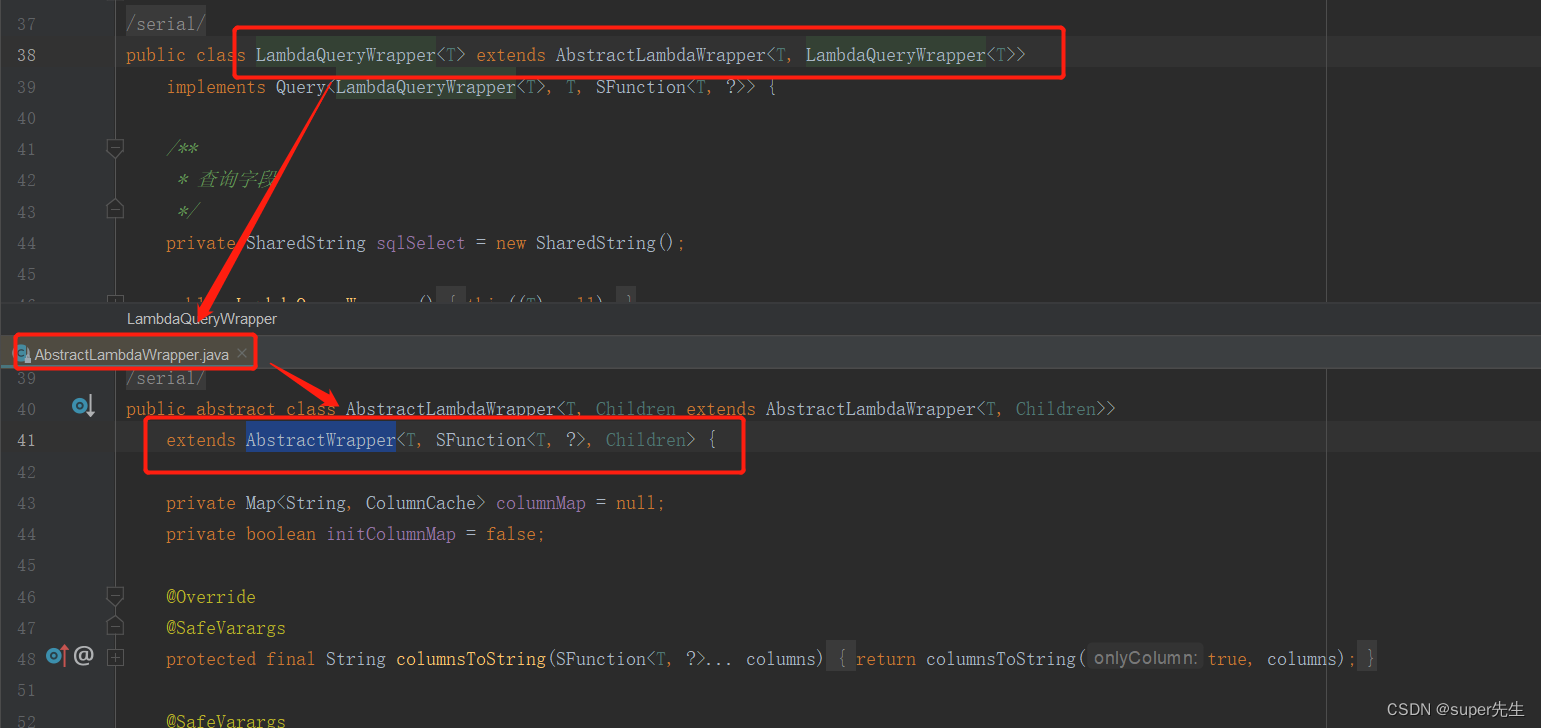Screen dimensions: 1541x728
Task: Click the 查询字段 comment text
Action: (x=238, y=180)
